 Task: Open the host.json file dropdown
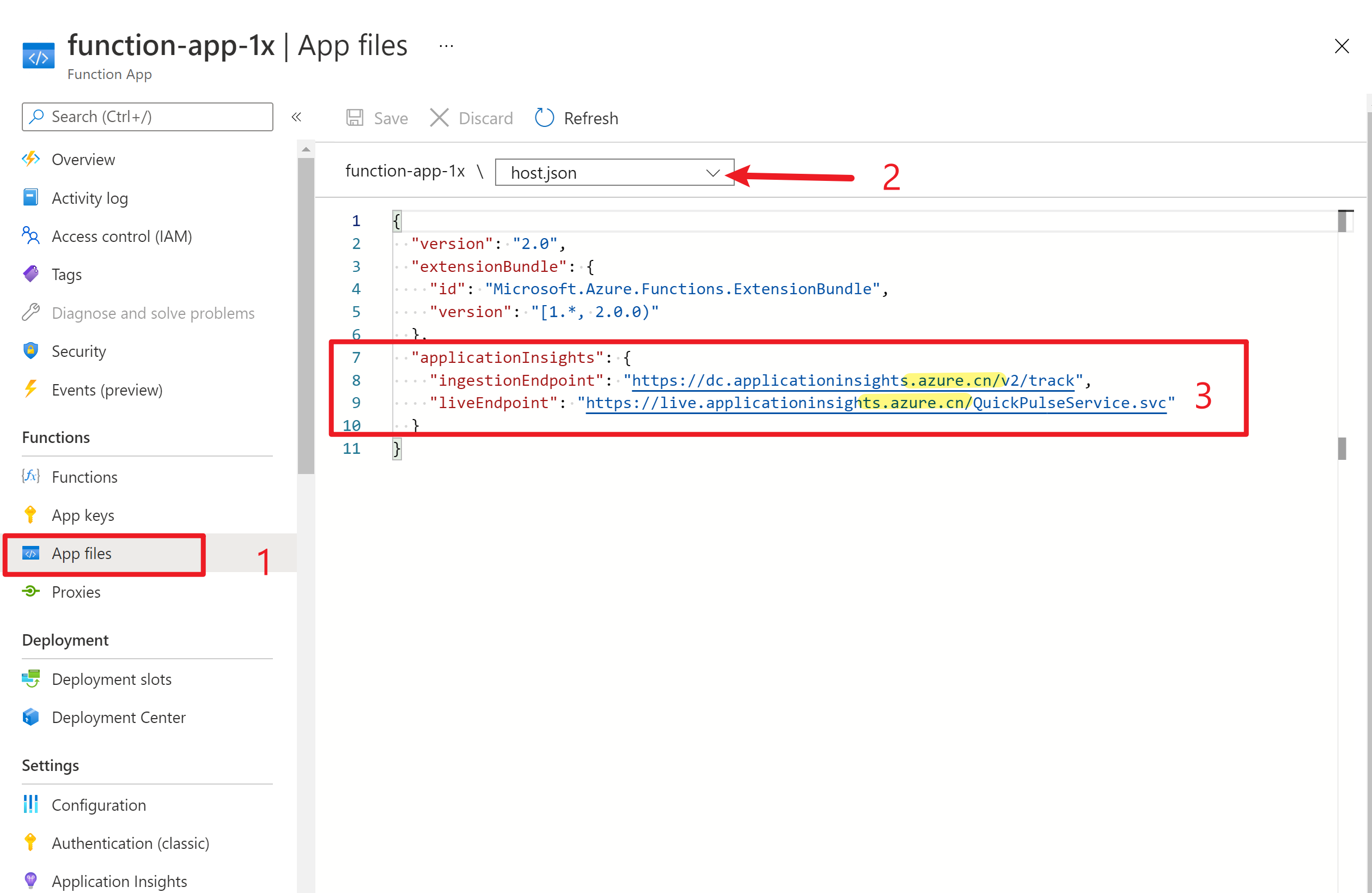click(x=614, y=173)
